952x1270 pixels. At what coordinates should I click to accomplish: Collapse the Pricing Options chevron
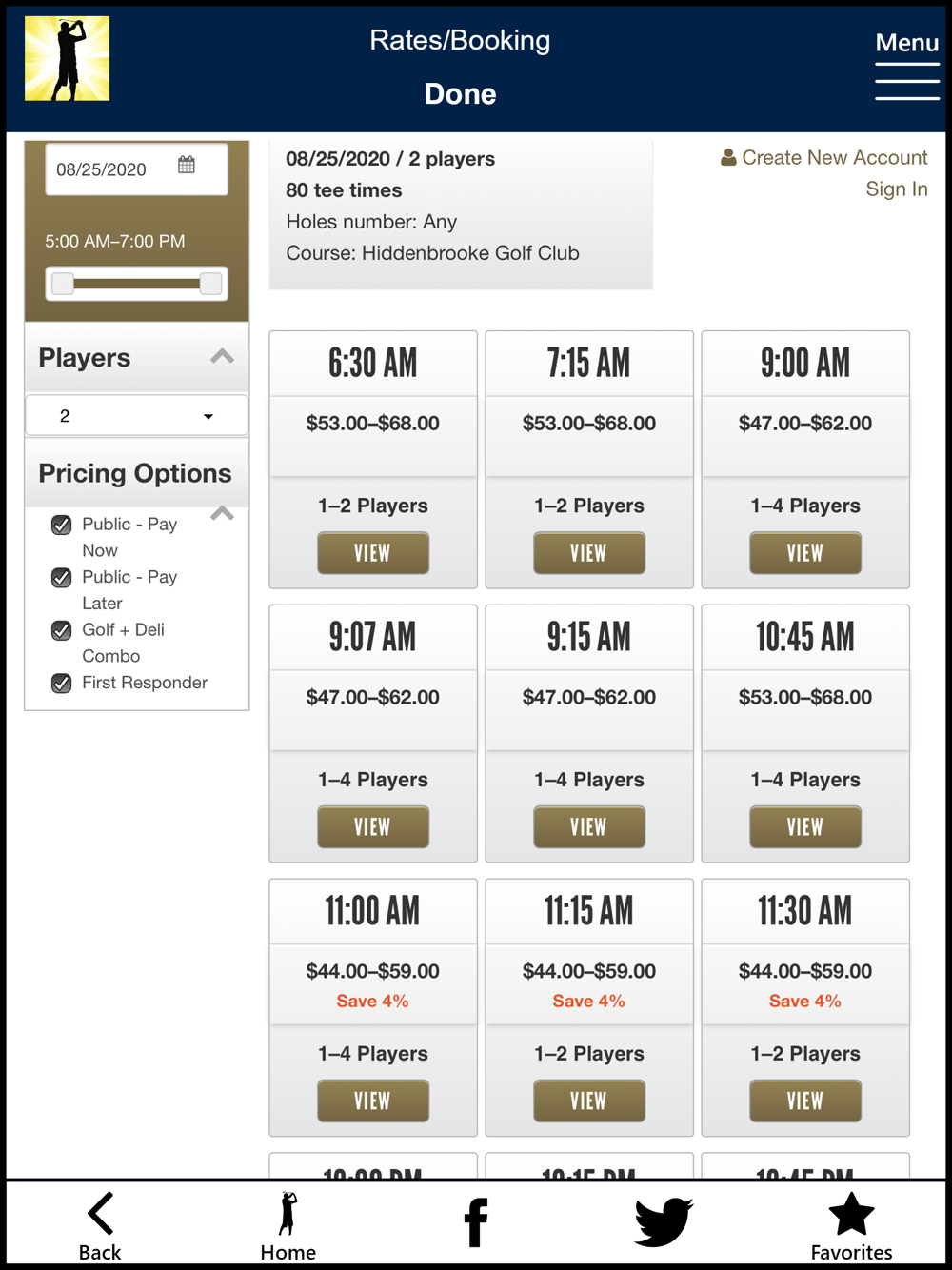pos(222,513)
